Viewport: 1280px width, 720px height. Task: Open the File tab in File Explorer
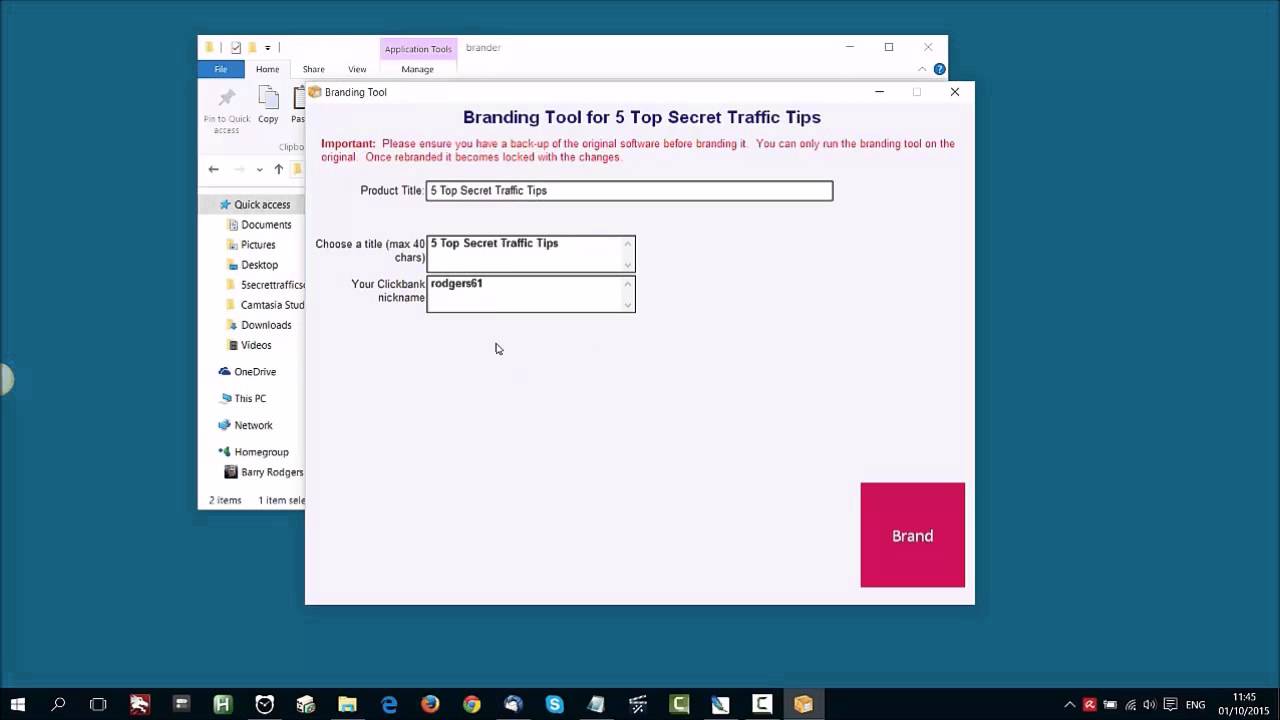click(x=220, y=69)
